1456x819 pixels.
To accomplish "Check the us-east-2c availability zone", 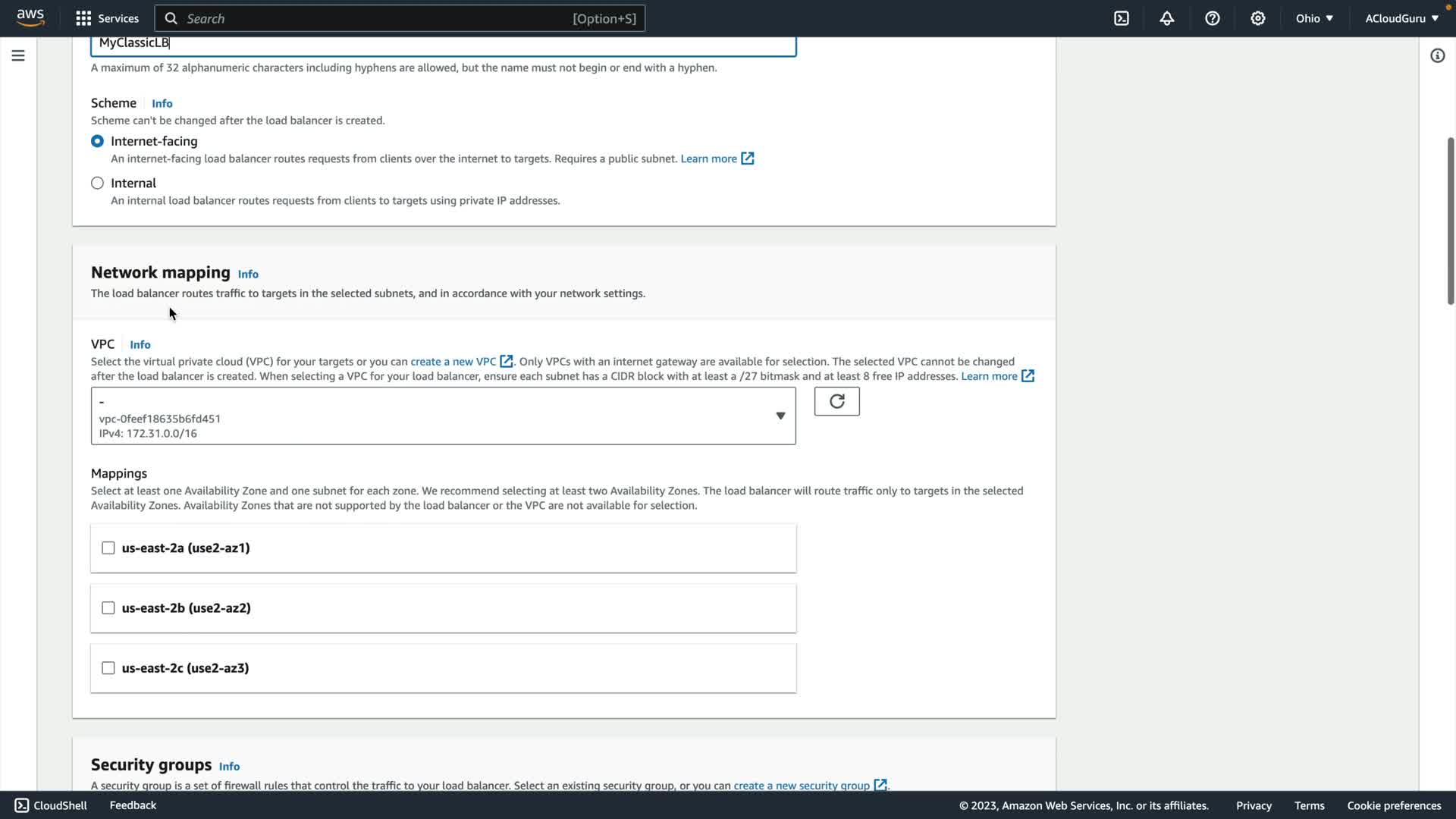I will [108, 668].
